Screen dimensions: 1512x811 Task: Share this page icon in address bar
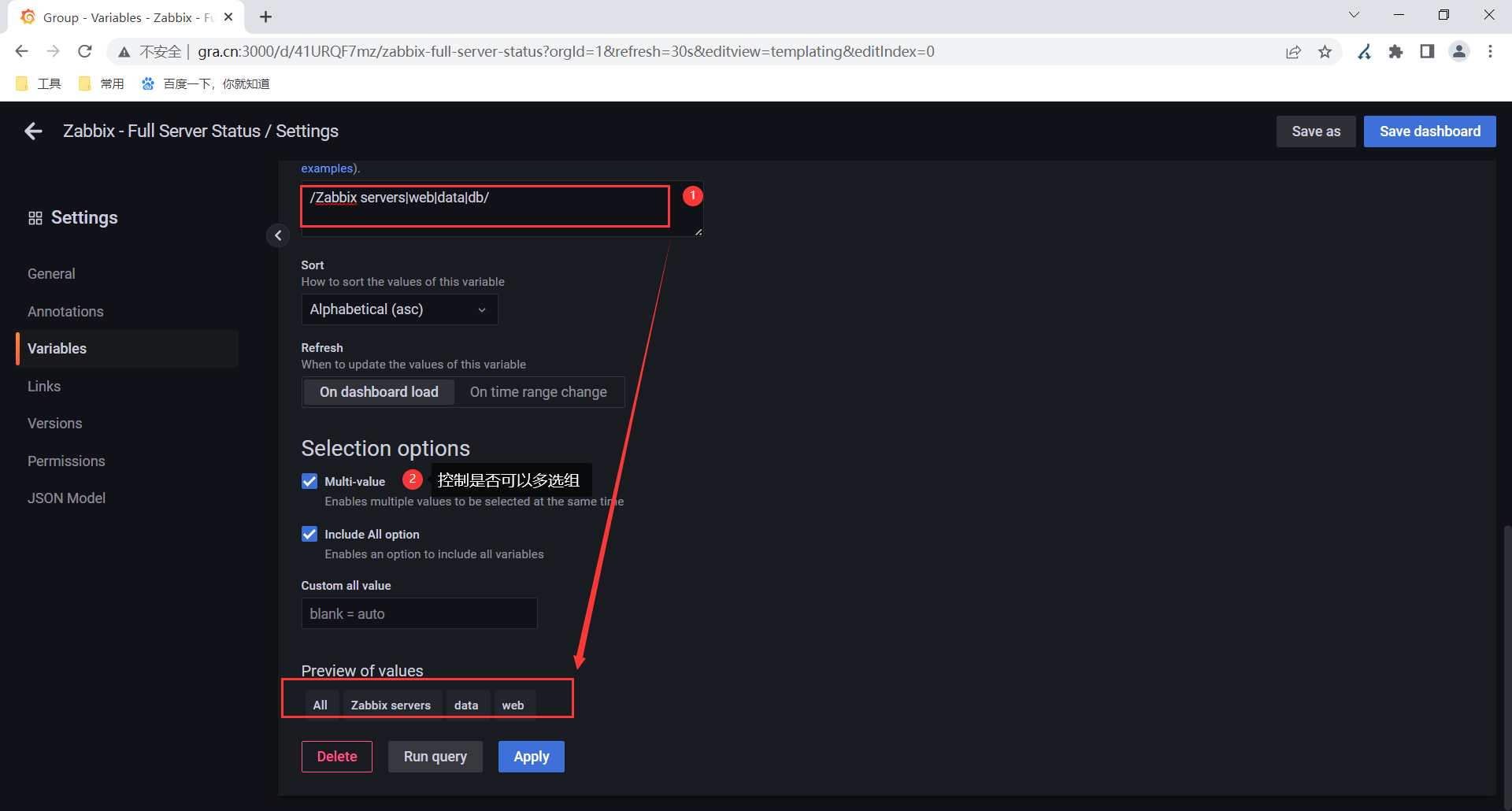(x=1293, y=52)
